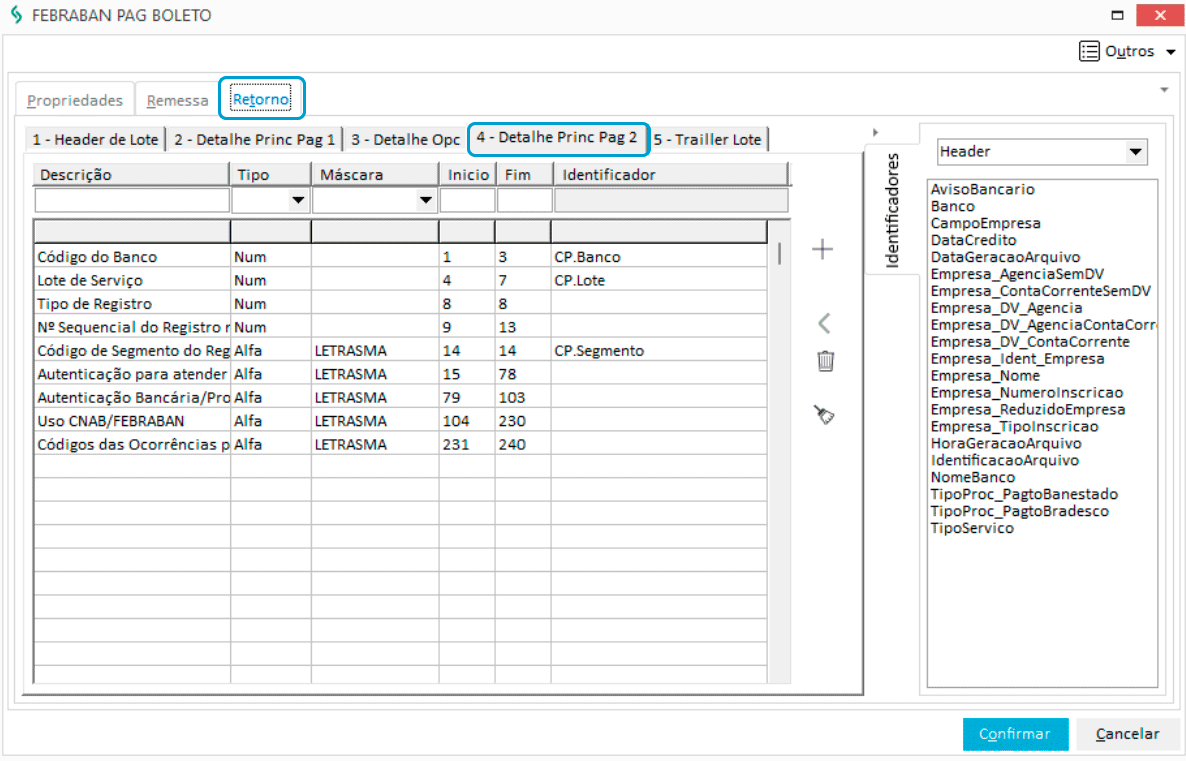Viewport: 1186px width, 761px height.
Task: Select the Tipo de Registro row
Action: (x=400, y=304)
